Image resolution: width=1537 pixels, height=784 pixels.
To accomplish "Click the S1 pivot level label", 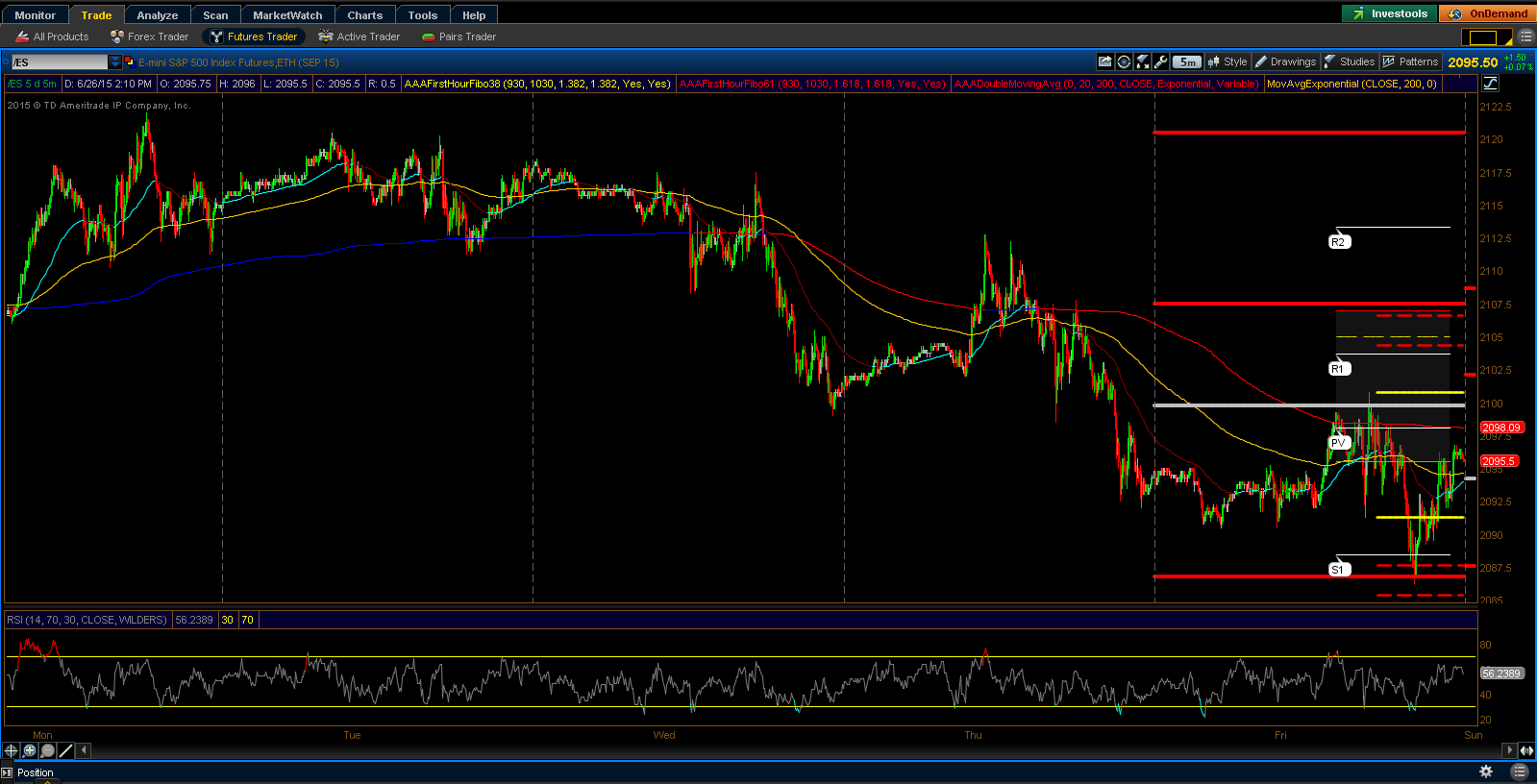I will [1339, 570].
